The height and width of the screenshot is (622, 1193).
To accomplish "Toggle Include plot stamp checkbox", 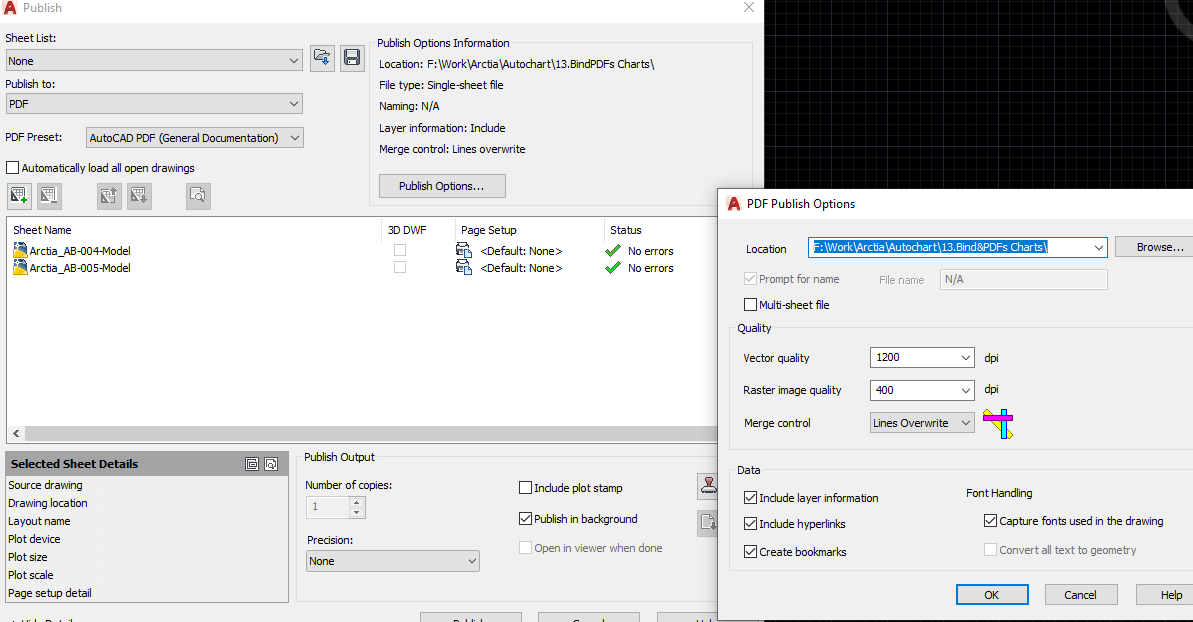I will 525,488.
